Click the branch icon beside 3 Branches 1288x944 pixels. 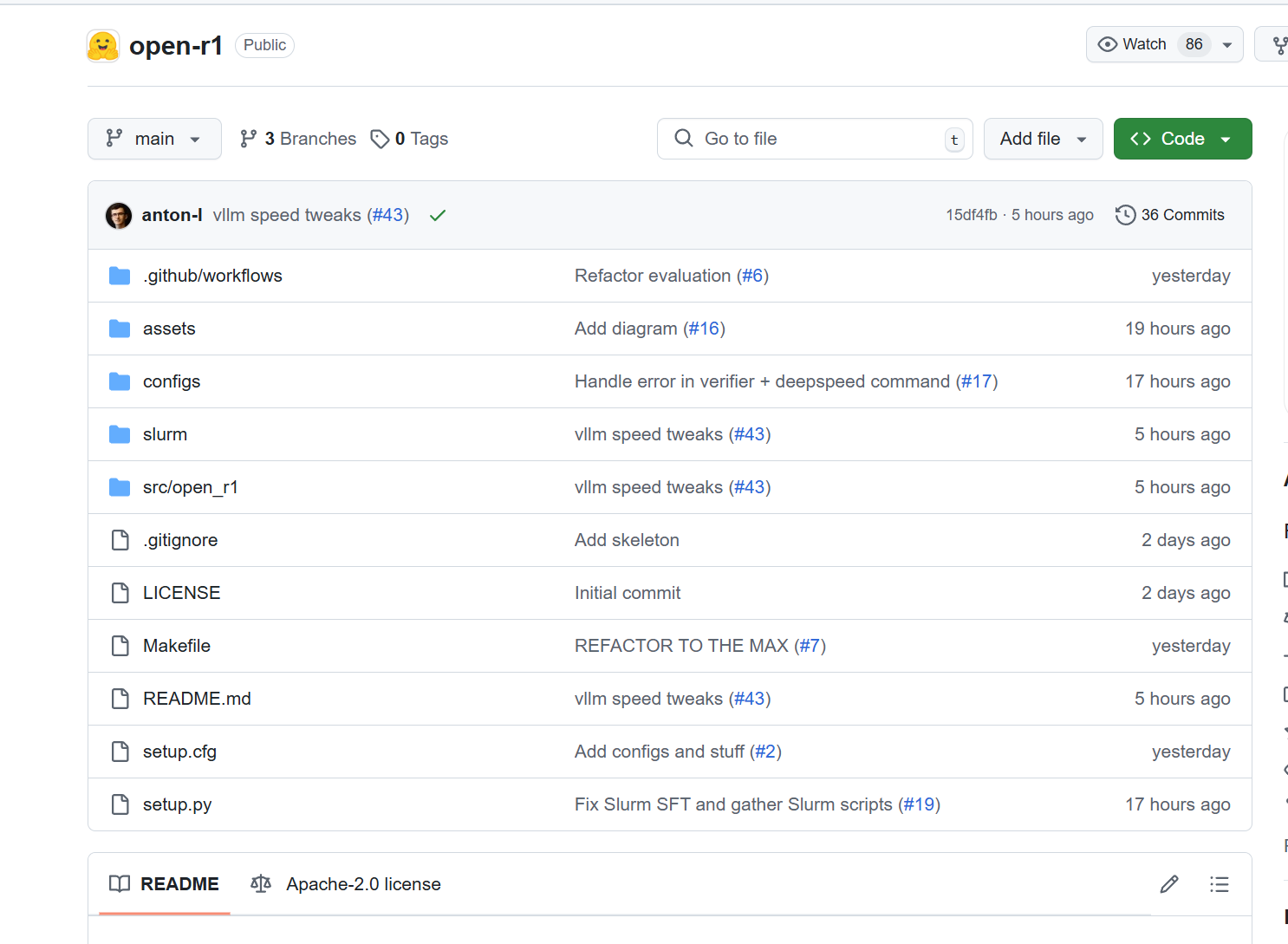[249, 139]
